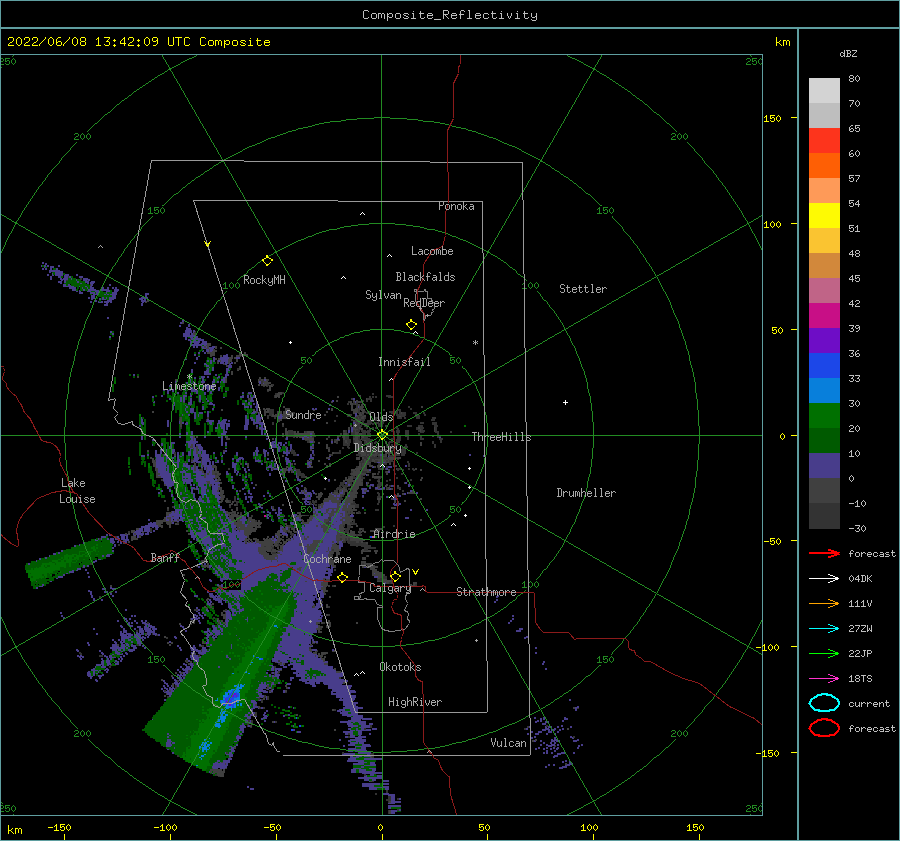Screen dimensions: 900x841
Task: Select the Limestone label
Action: click(189, 386)
